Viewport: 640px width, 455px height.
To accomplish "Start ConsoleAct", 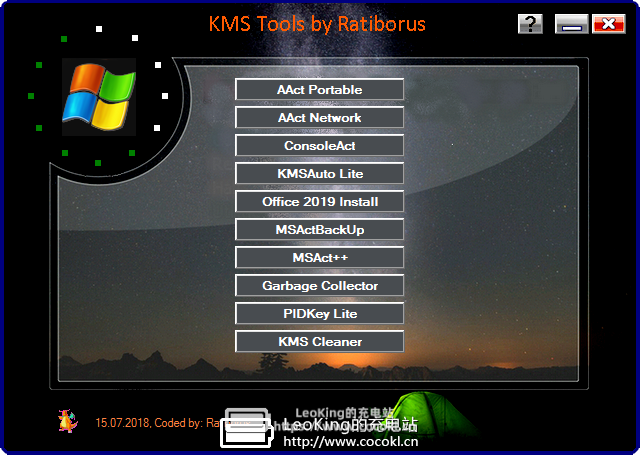I will 319,145.
